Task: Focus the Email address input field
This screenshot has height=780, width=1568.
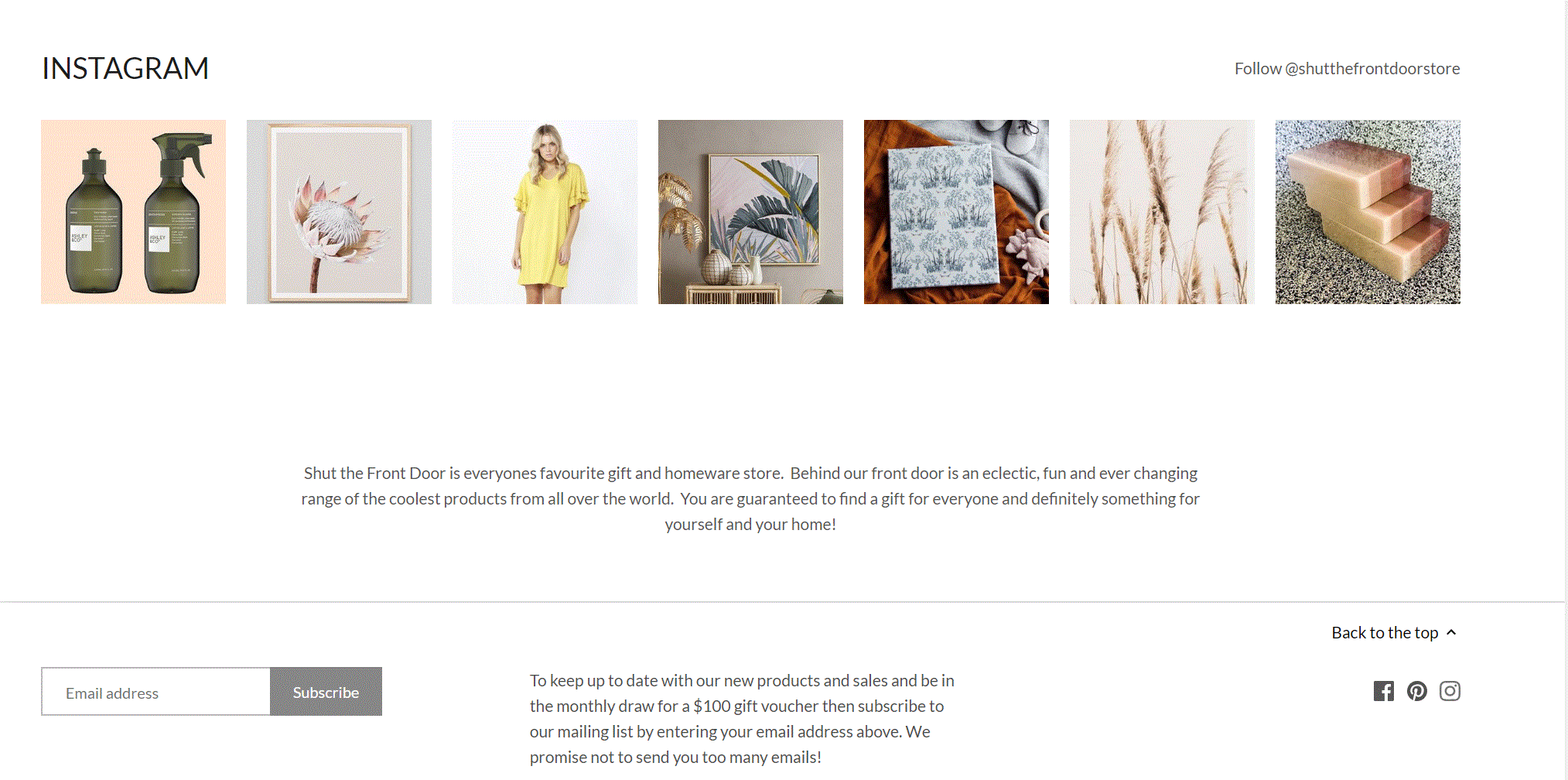Action: [x=155, y=692]
